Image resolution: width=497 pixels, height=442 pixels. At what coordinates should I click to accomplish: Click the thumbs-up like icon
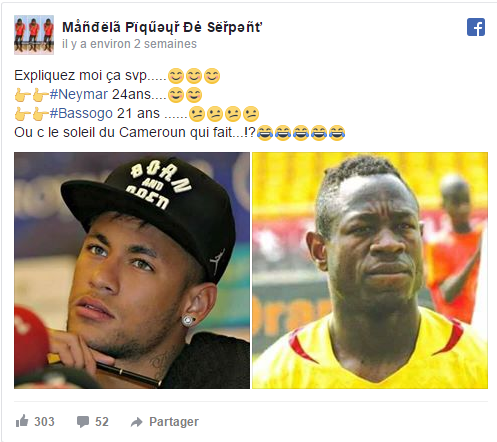[22, 421]
